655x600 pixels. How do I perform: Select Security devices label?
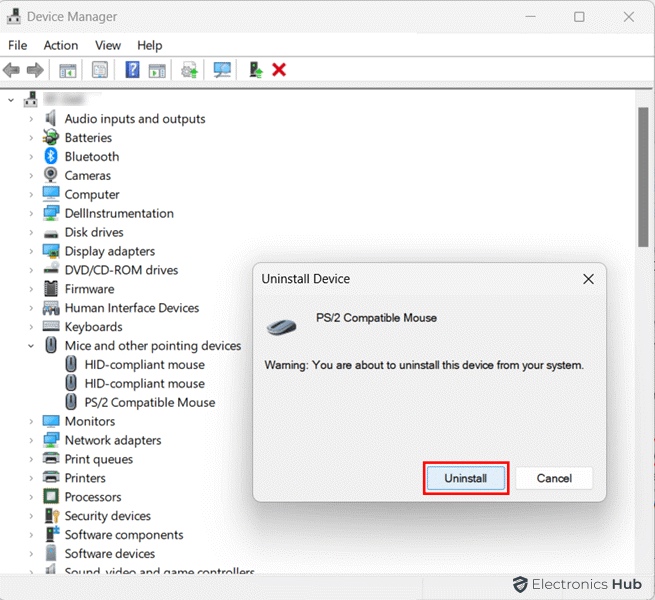click(x=107, y=516)
